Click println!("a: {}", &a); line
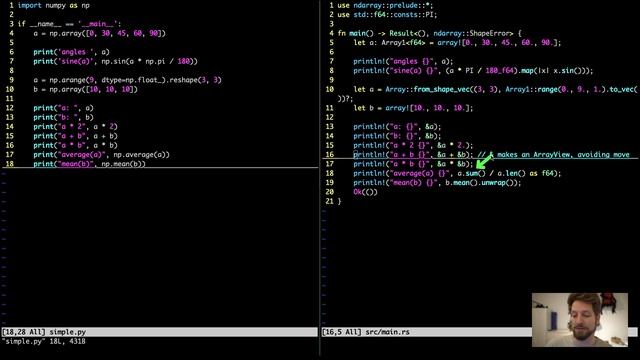640x360 pixels. pyautogui.click(x=398, y=127)
